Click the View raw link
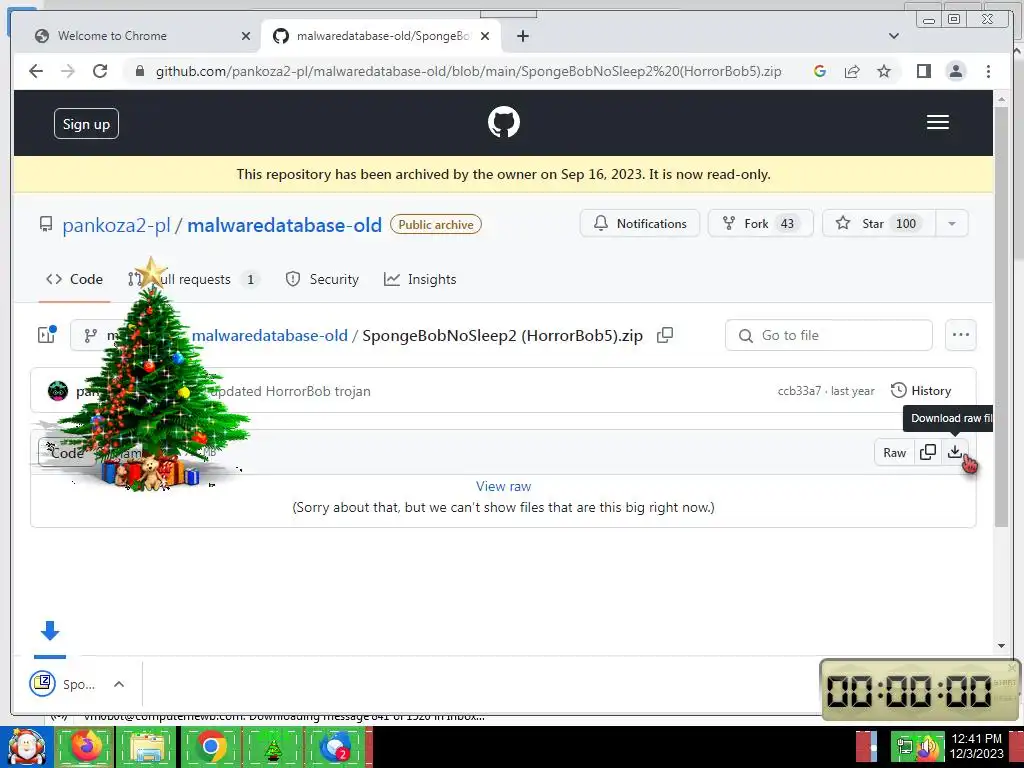This screenshot has width=1024, height=768. pos(504,486)
